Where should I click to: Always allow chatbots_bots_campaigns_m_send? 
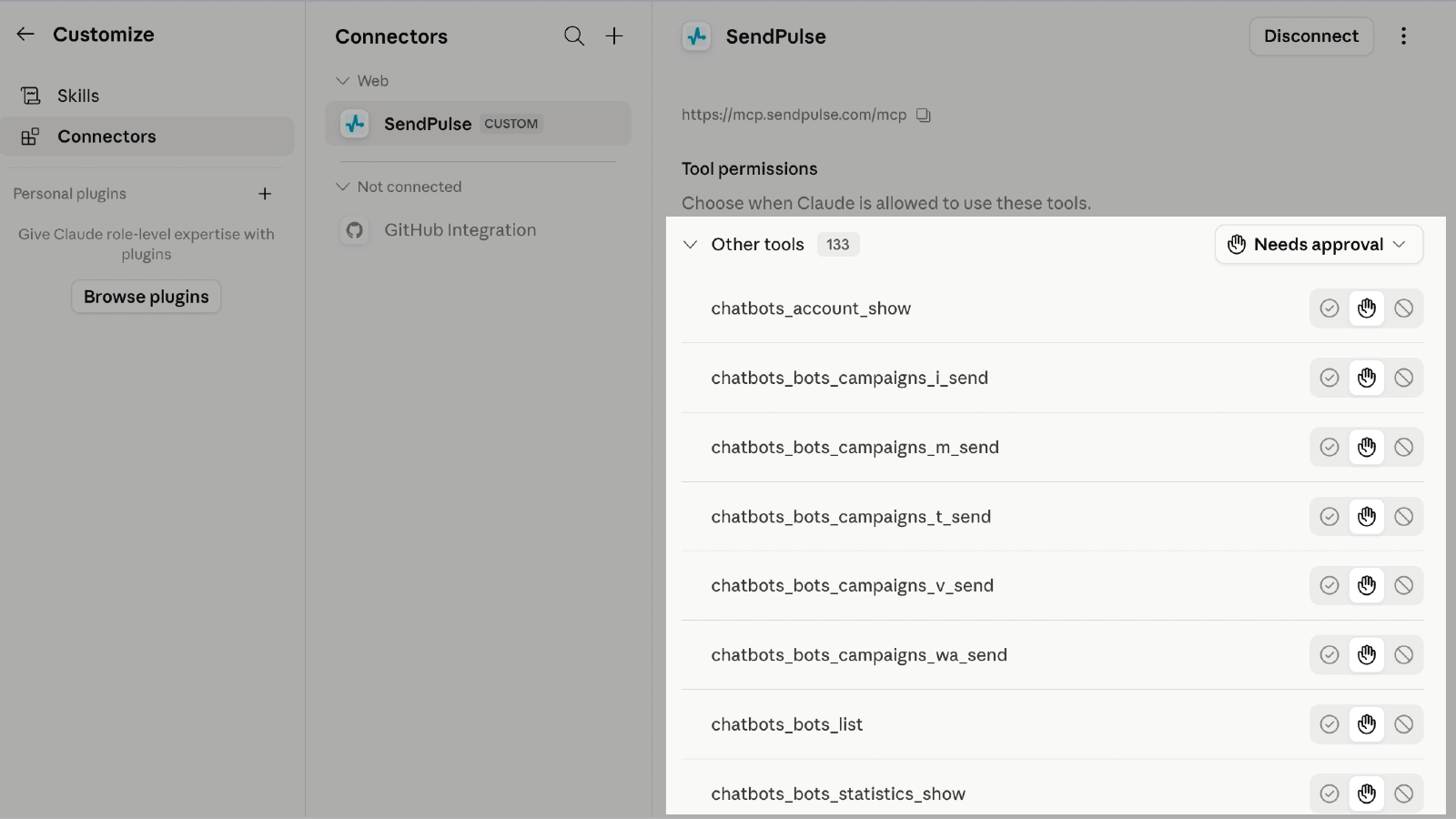pyautogui.click(x=1330, y=447)
